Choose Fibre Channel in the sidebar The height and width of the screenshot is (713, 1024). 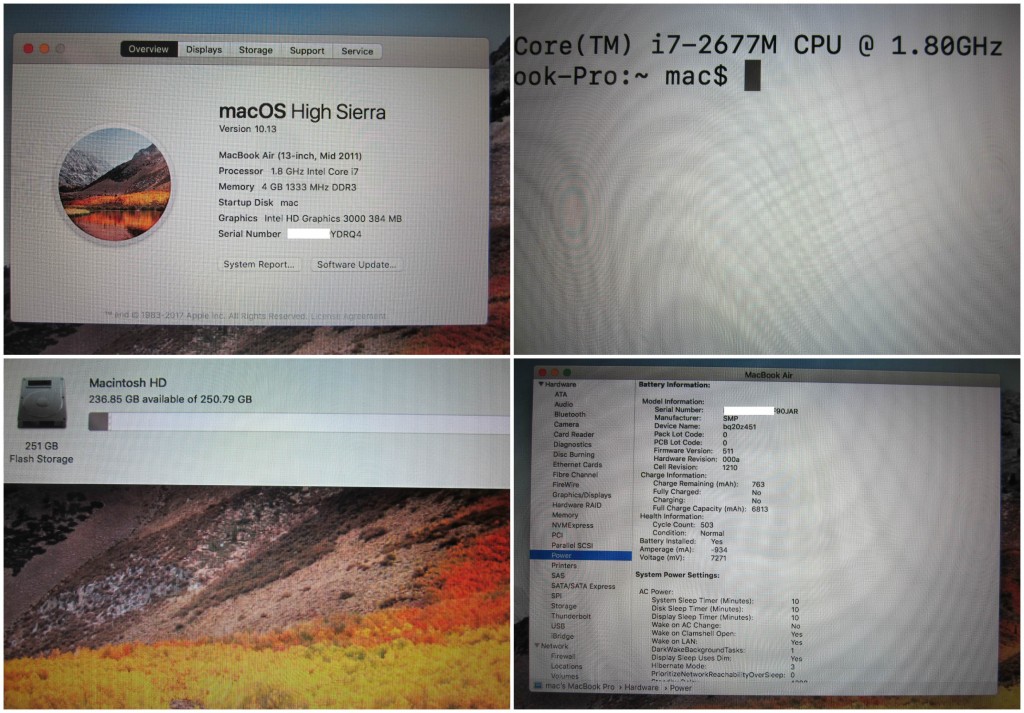(575, 475)
